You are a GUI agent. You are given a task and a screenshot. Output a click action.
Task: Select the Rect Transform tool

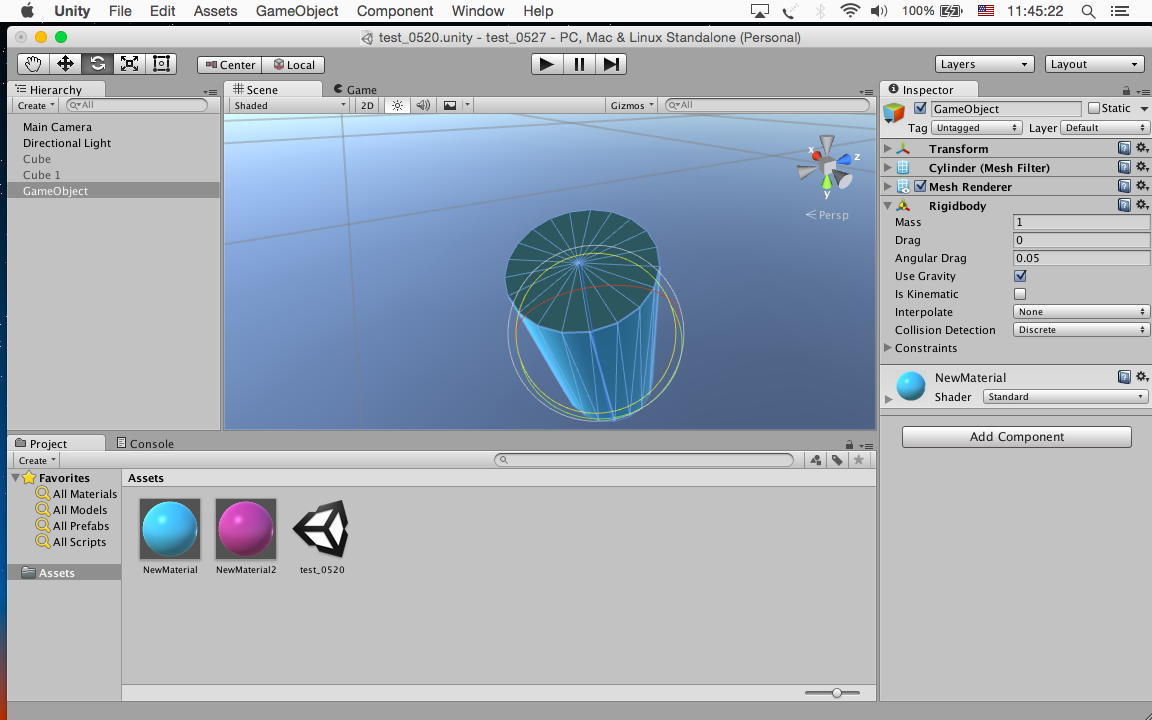tap(161, 64)
